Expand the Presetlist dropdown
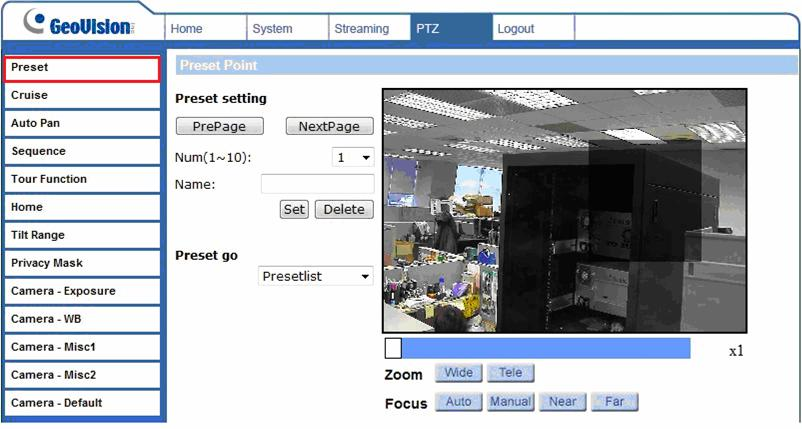 pos(316,276)
